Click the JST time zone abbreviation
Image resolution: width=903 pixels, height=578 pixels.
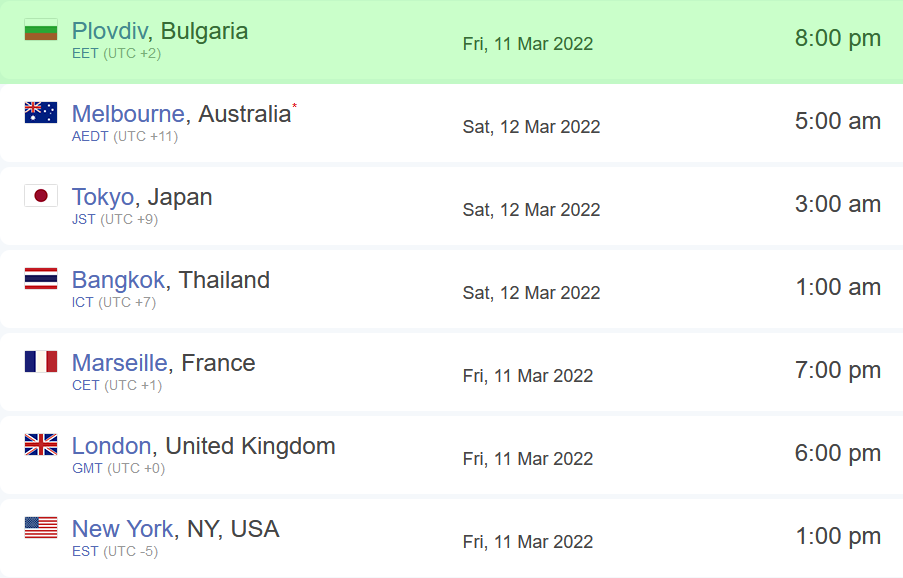[x=84, y=219]
